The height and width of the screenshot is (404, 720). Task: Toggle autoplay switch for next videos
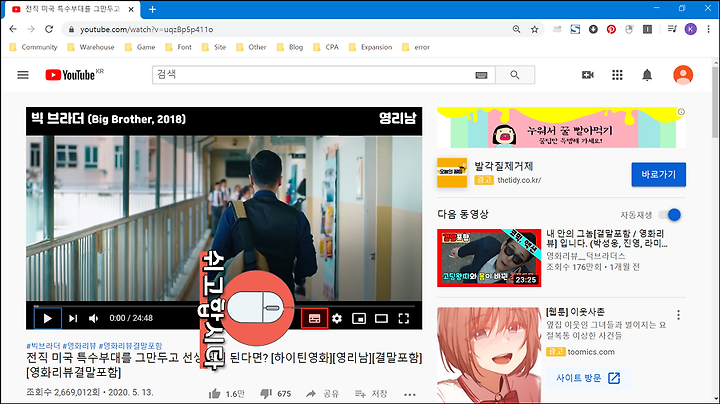(x=670, y=215)
